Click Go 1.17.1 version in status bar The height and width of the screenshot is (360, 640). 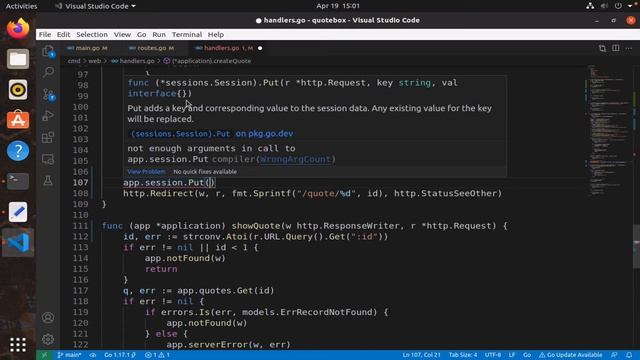(120, 355)
